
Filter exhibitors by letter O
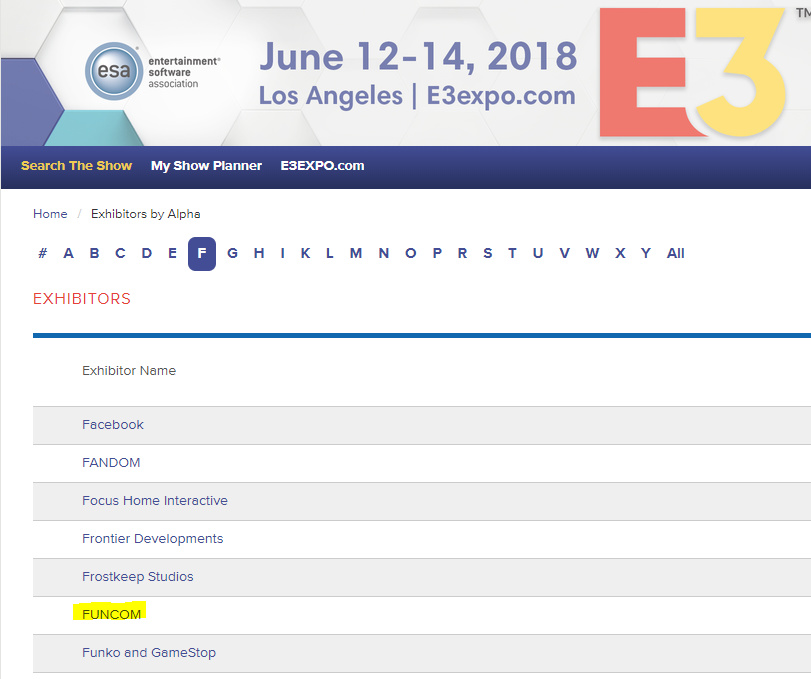tap(411, 253)
